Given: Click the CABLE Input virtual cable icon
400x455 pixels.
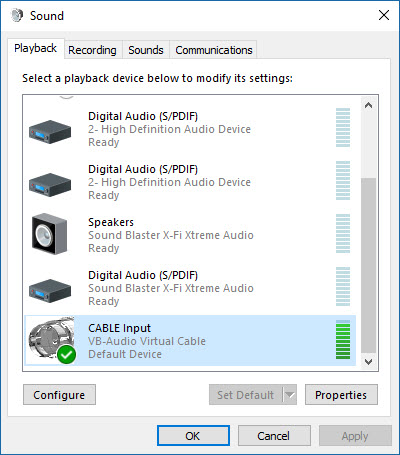Looking at the screenshot, I should (x=51, y=338).
